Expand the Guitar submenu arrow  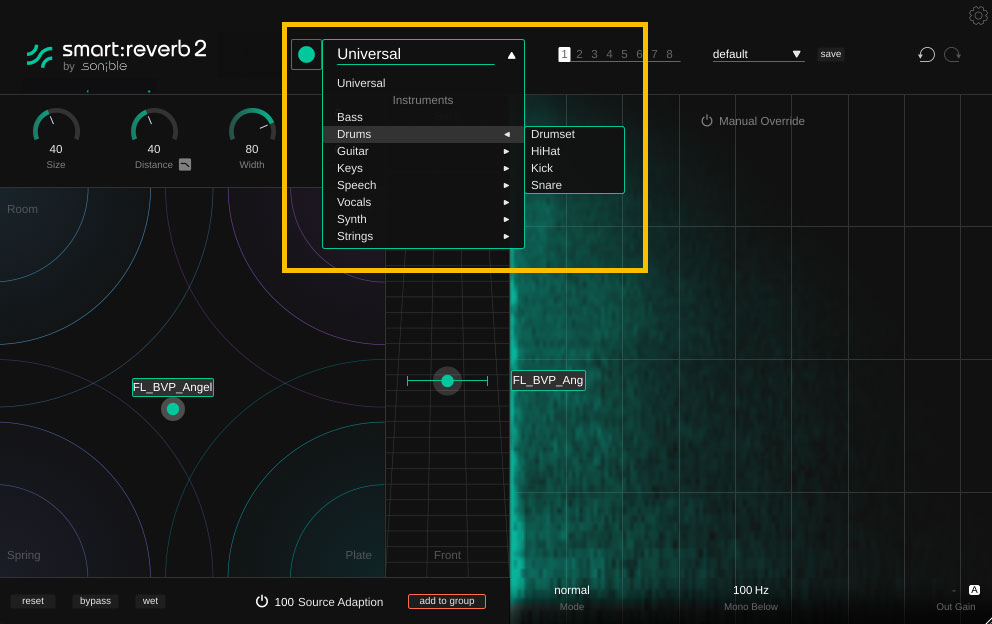[x=506, y=151]
